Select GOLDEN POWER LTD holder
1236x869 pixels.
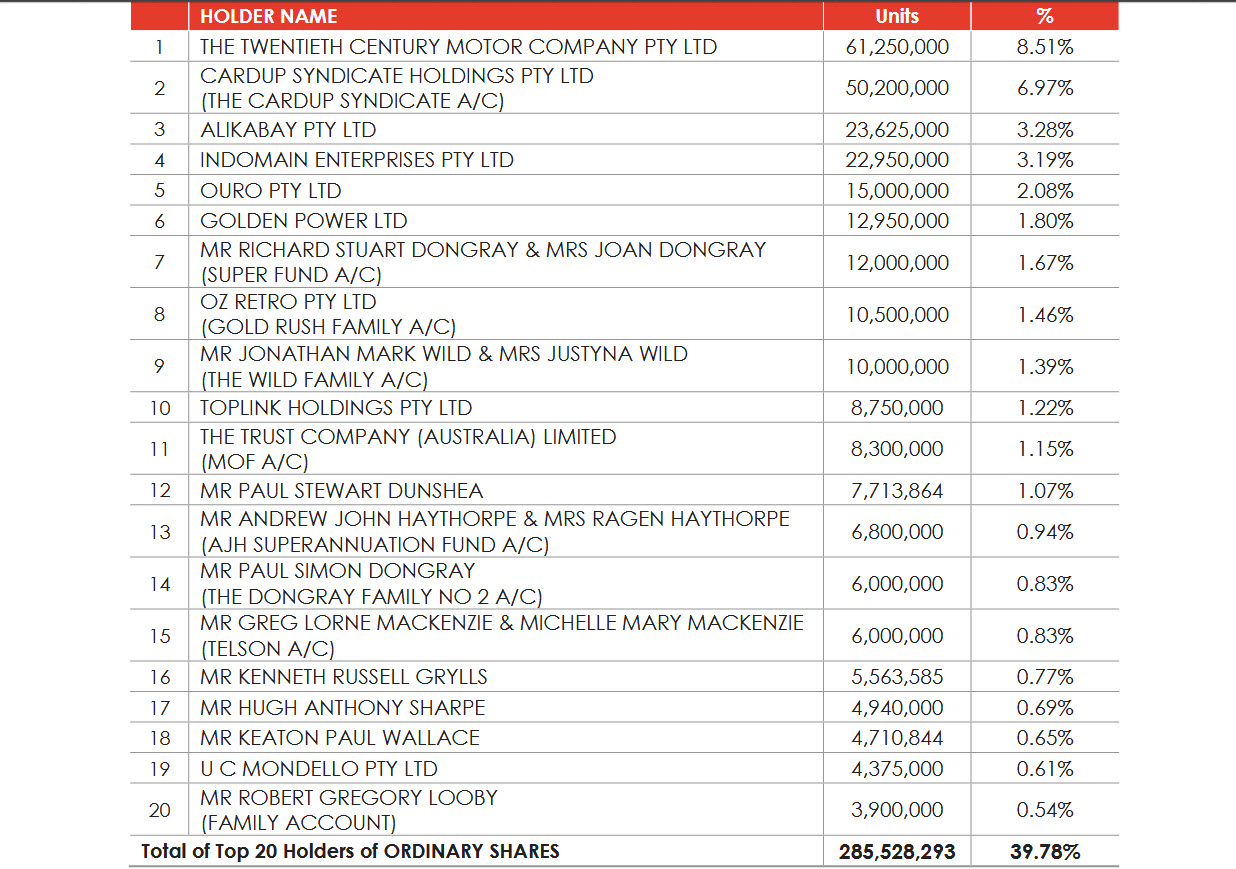[303, 221]
